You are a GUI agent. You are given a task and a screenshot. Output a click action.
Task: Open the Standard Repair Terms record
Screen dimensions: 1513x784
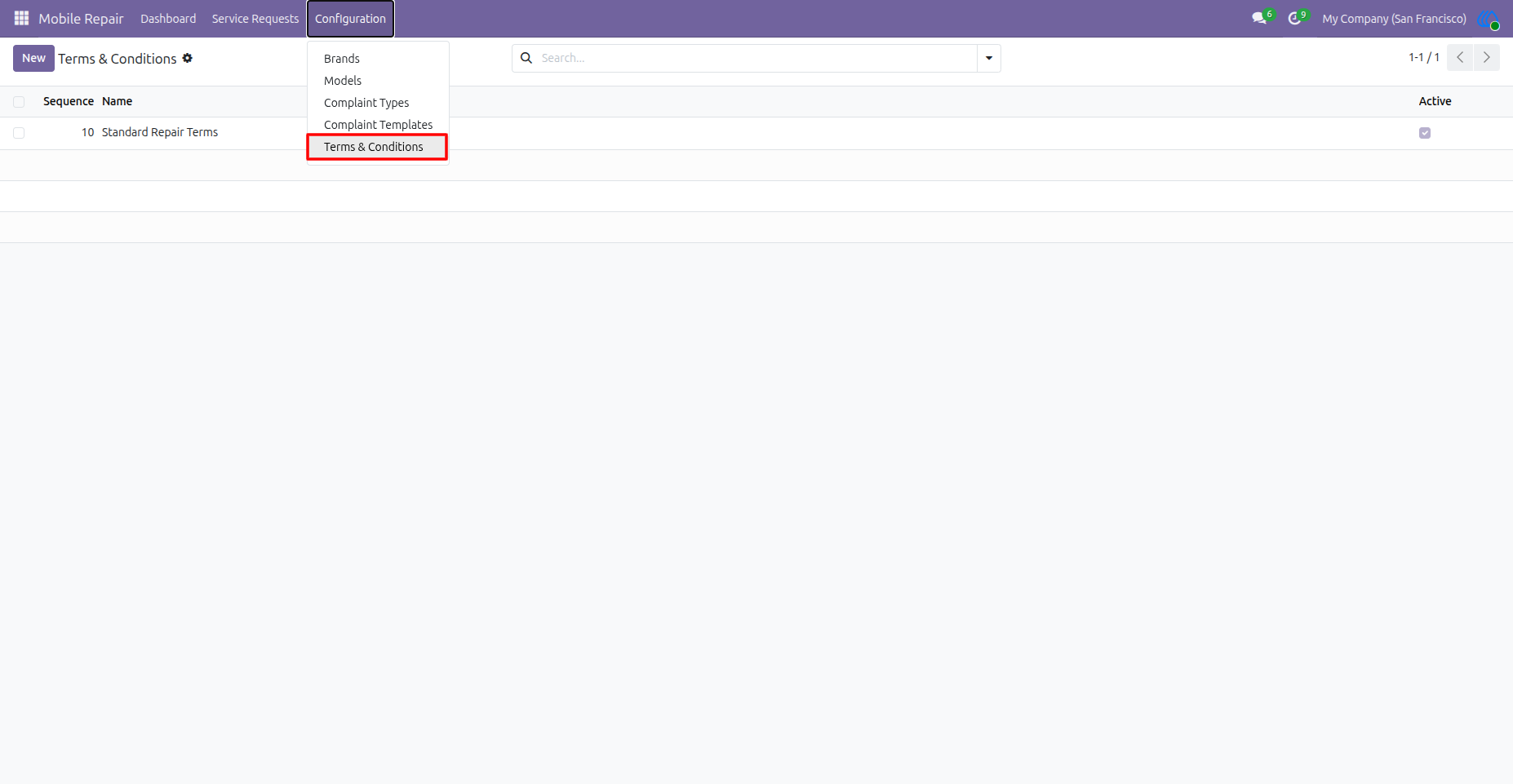[160, 132]
